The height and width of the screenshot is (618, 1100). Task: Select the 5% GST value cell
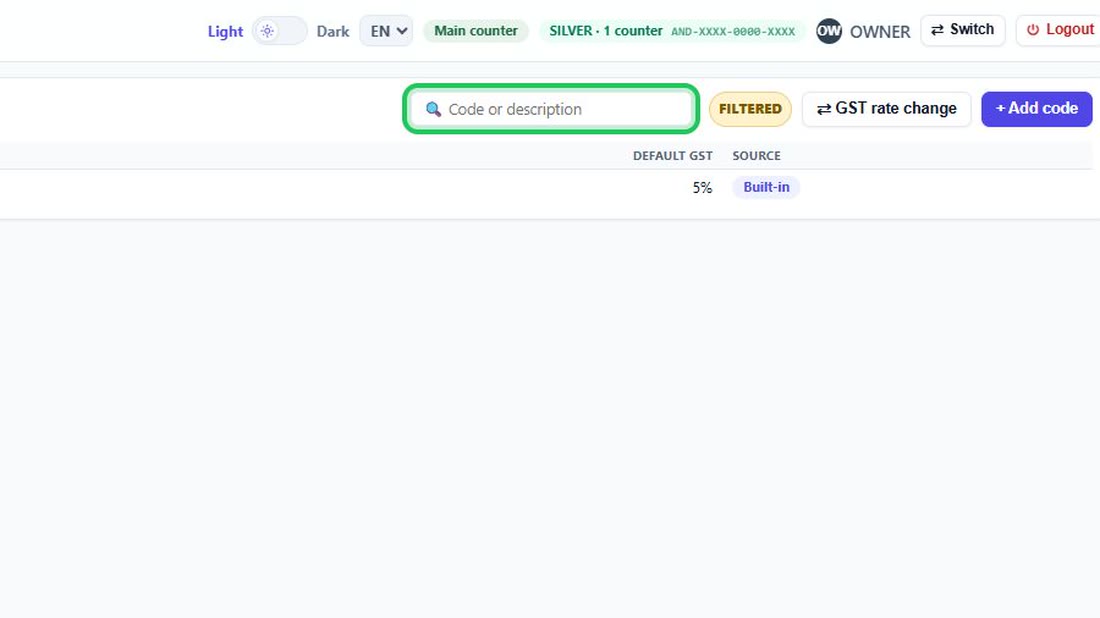702,187
